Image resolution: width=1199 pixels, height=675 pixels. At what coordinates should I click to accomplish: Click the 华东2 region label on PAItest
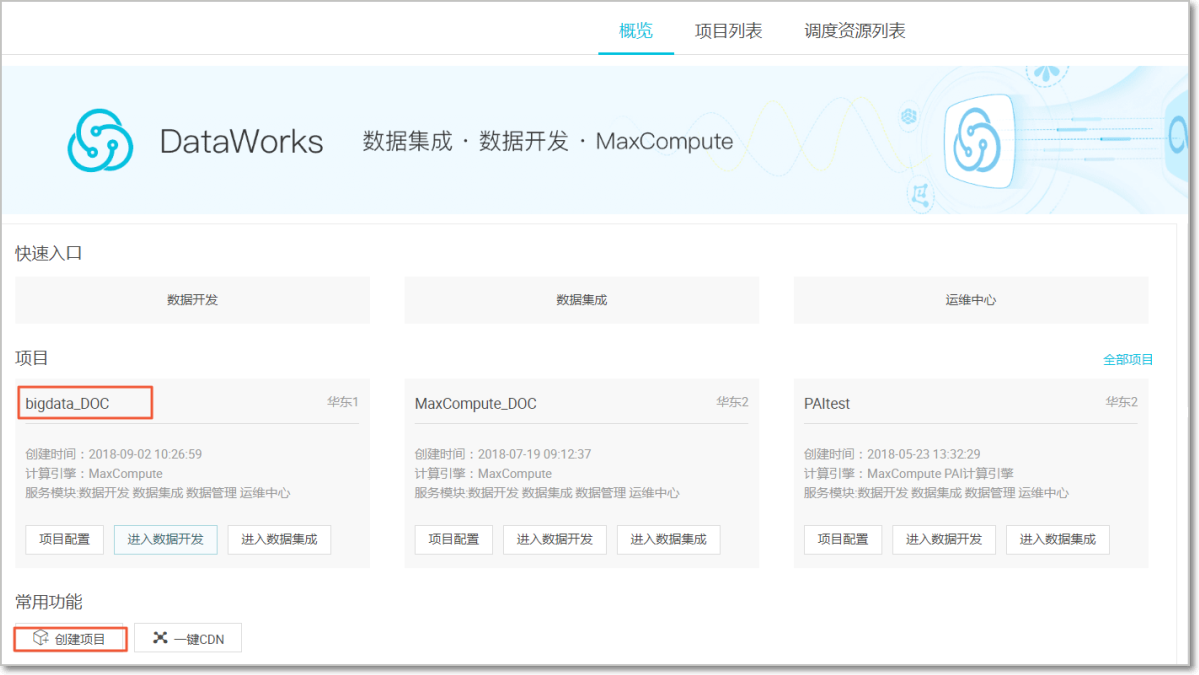click(1121, 402)
